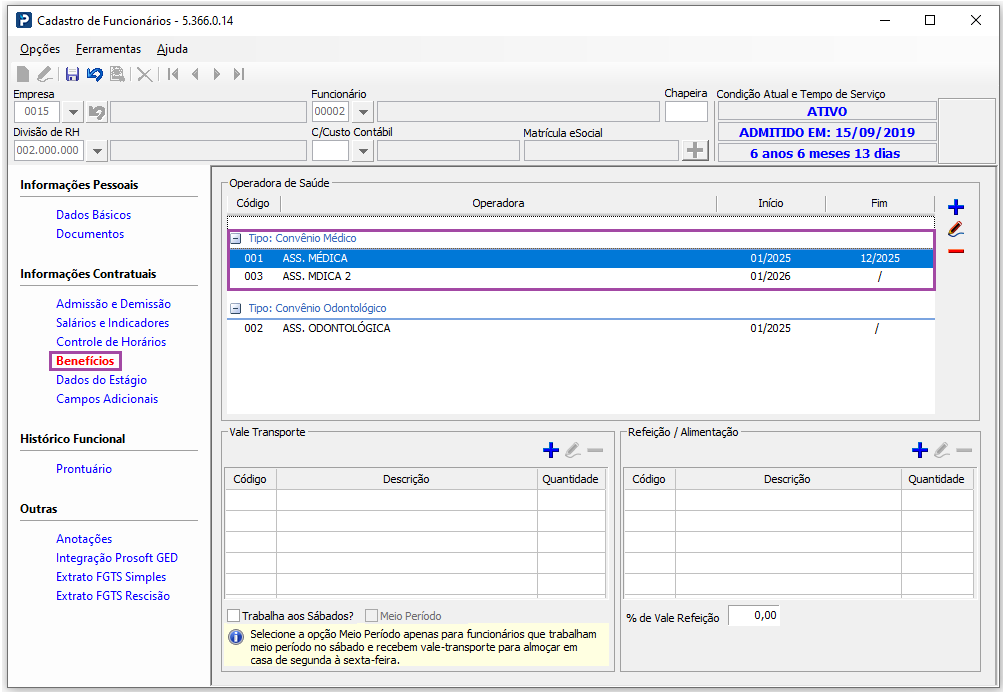Select the ASS. MÉDICA row 001
This screenshot has height=693, width=1006.
tap(581, 259)
